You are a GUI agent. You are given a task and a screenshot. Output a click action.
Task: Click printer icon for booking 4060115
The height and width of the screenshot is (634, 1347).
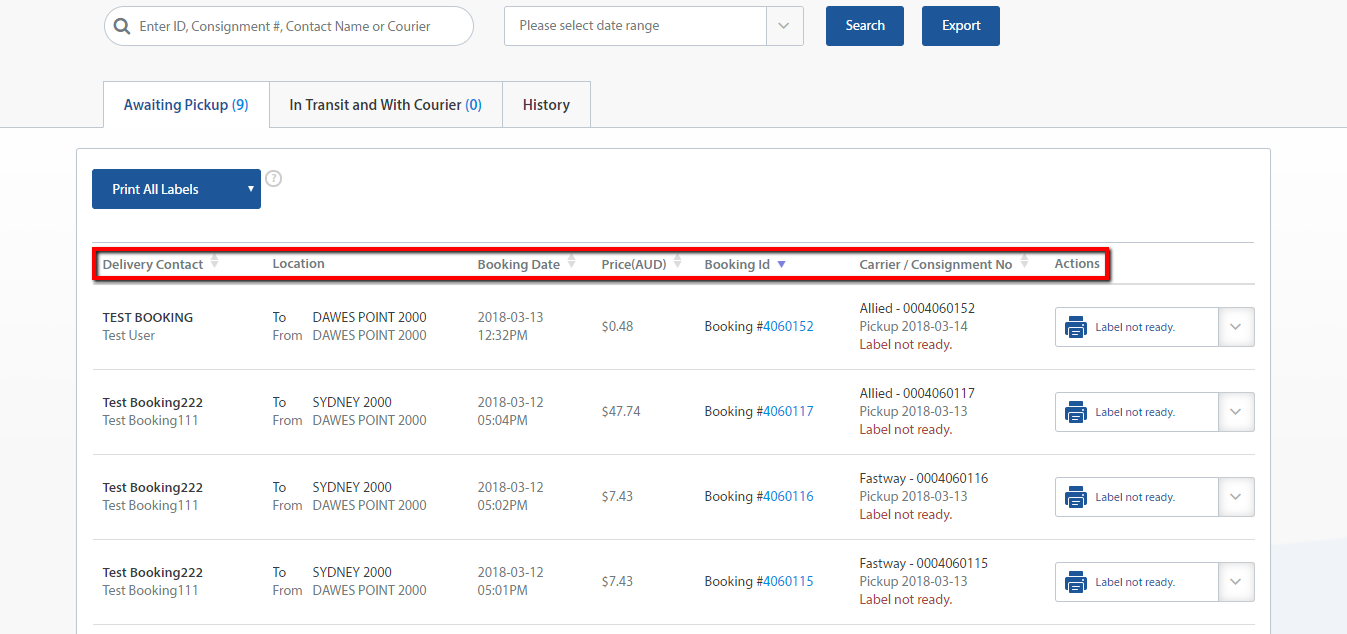pos(1076,582)
